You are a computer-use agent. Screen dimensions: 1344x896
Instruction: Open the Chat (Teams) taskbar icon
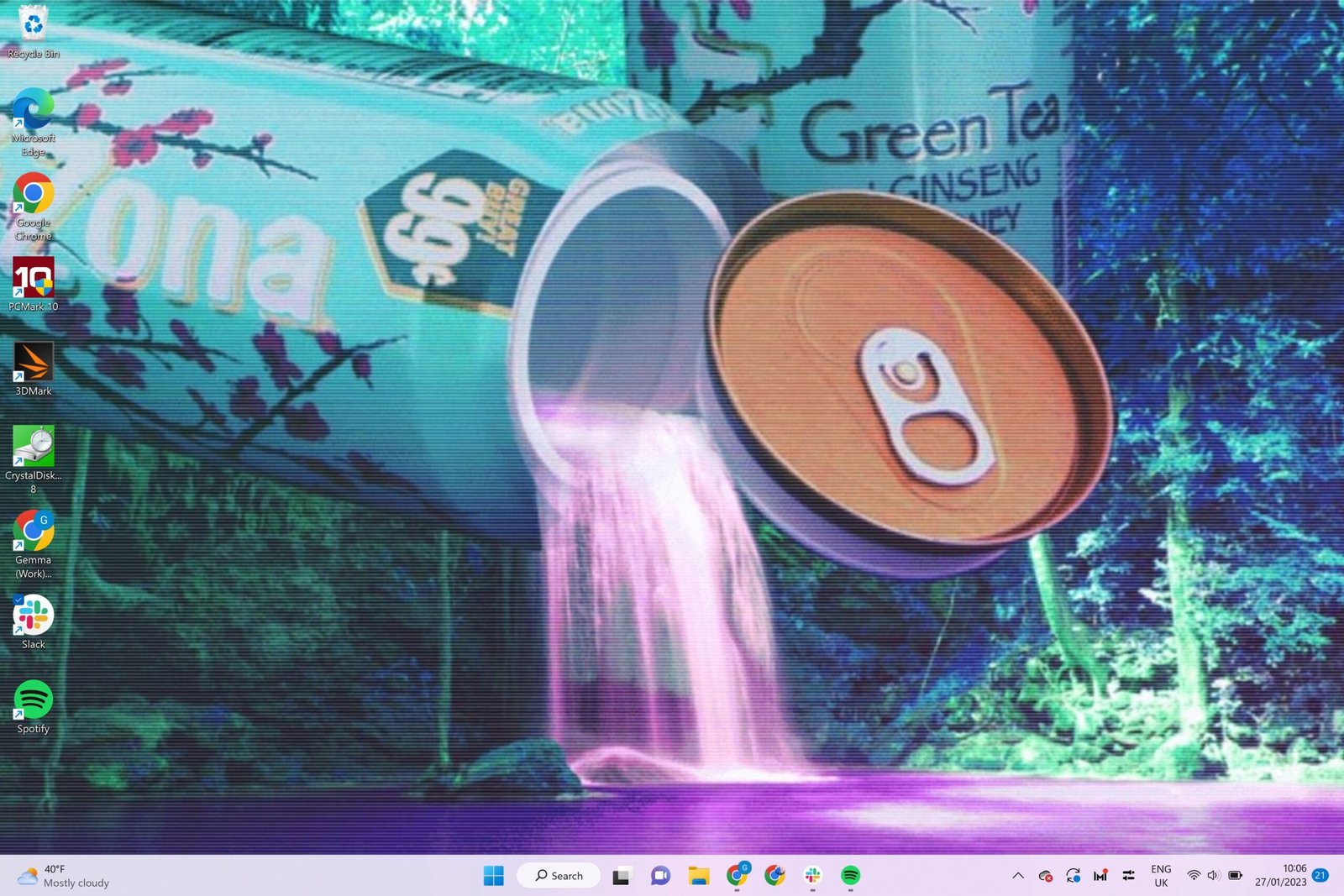660,876
